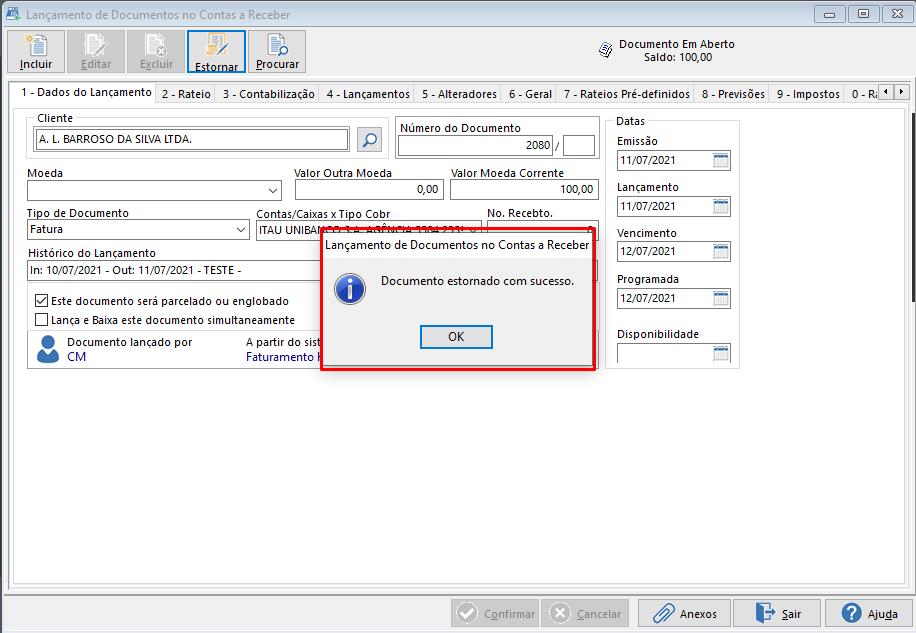The width and height of the screenshot is (916, 633).
Task: Select the '1 - Dados do Lançamento' tab
Action: click(x=86, y=92)
